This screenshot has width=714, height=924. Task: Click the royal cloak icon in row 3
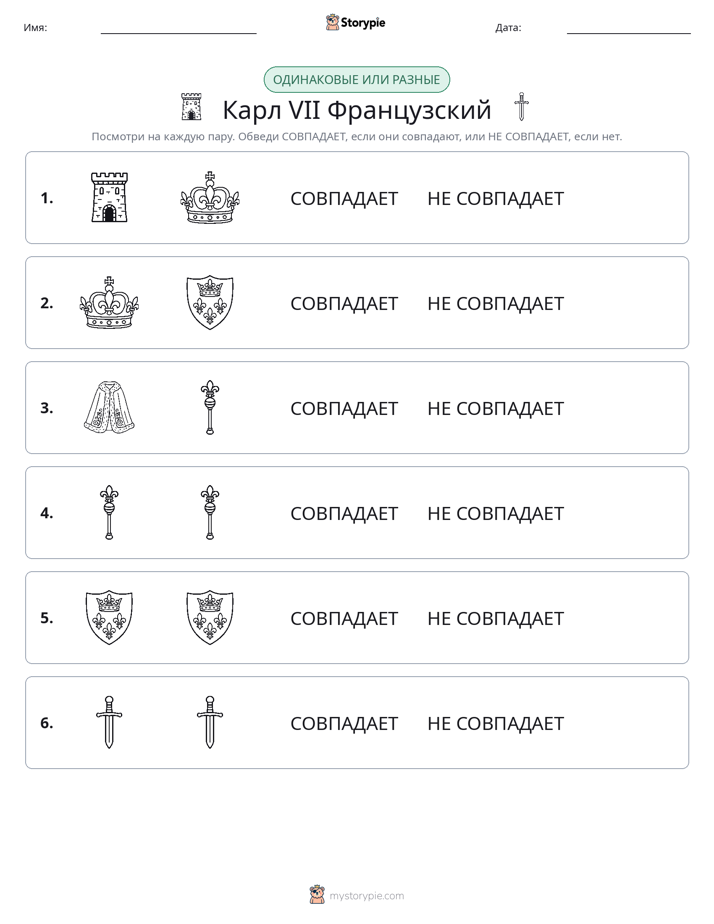pos(109,407)
